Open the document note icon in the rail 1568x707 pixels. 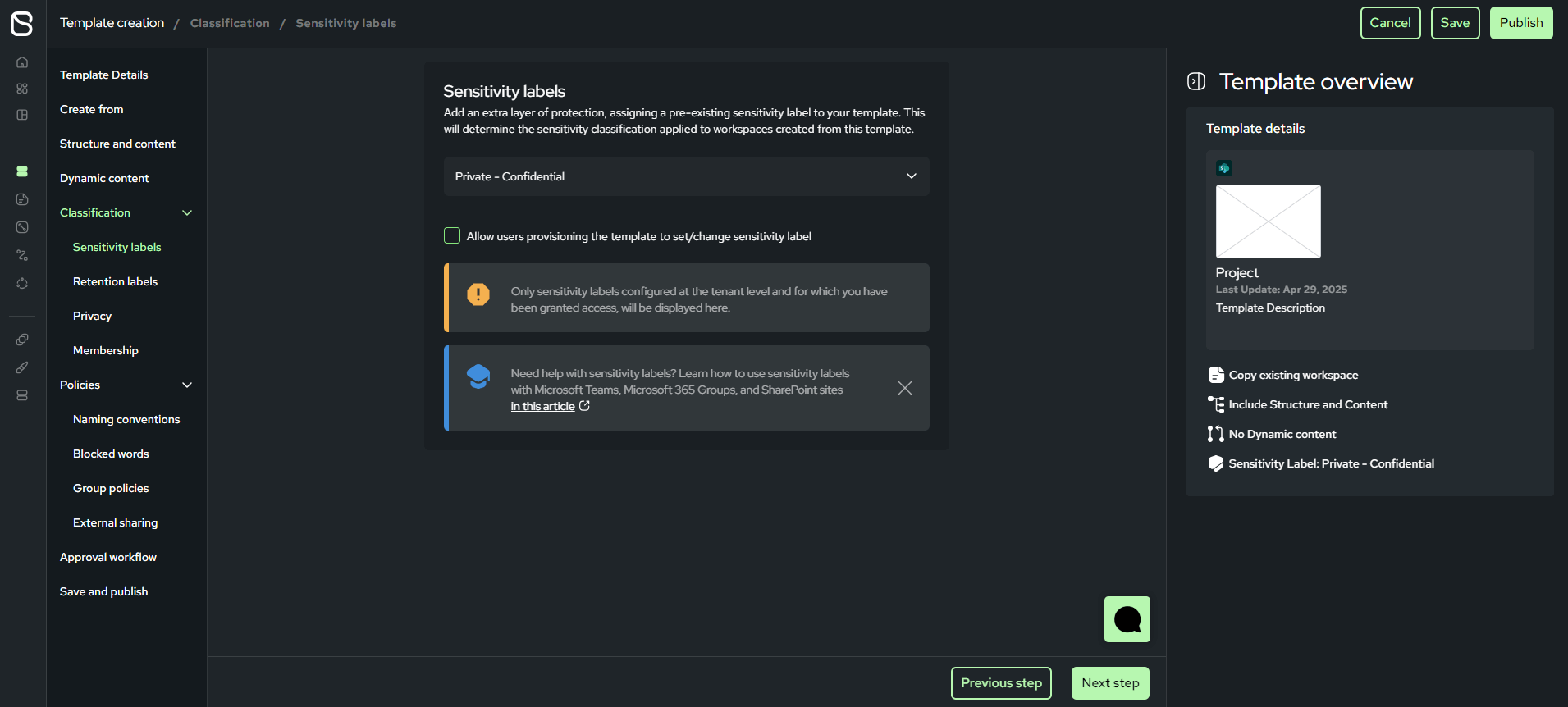(22, 199)
